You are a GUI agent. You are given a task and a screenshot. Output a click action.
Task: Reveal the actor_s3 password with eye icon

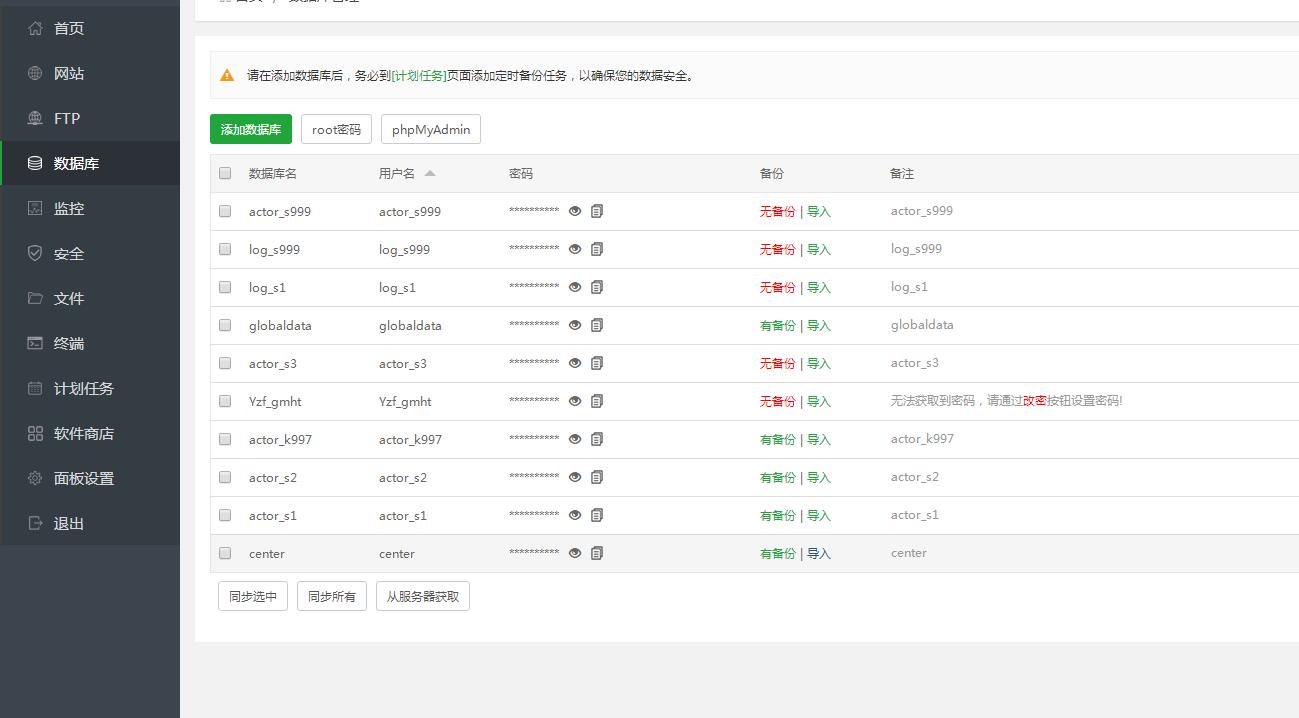point(575,363)
